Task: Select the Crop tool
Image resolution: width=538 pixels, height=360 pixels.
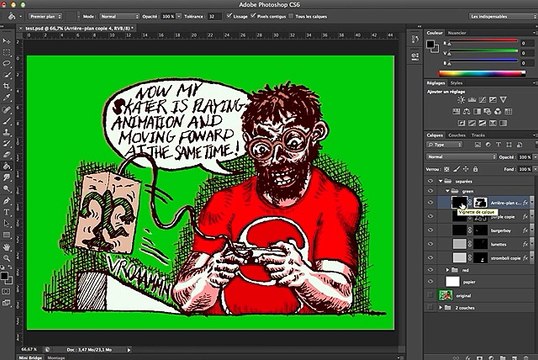Action: 7,86
